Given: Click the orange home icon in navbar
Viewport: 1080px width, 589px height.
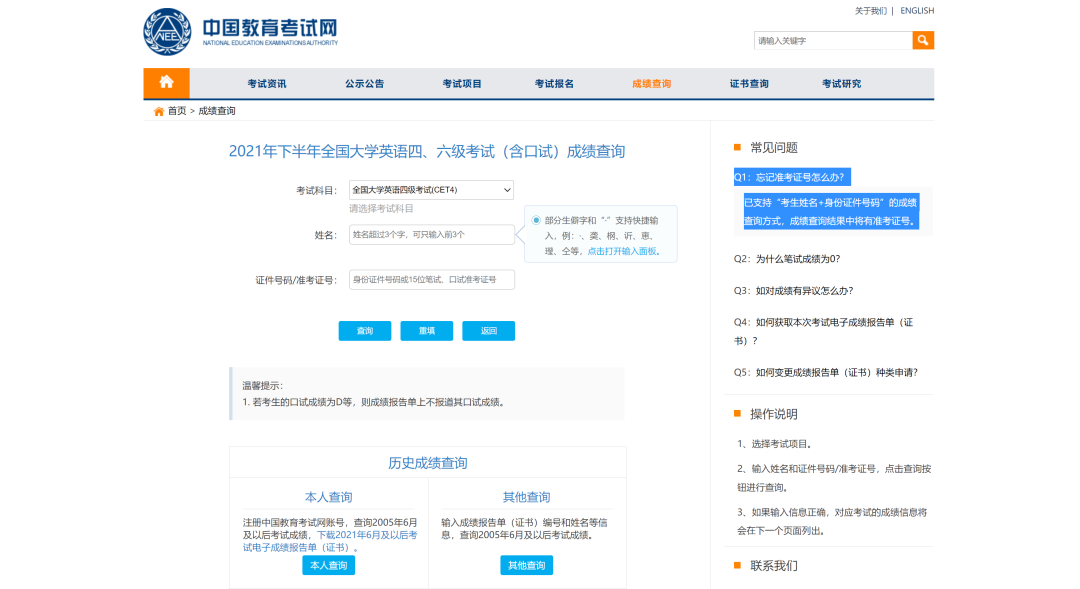Looking at the screenshot, I should click(166, 83).
